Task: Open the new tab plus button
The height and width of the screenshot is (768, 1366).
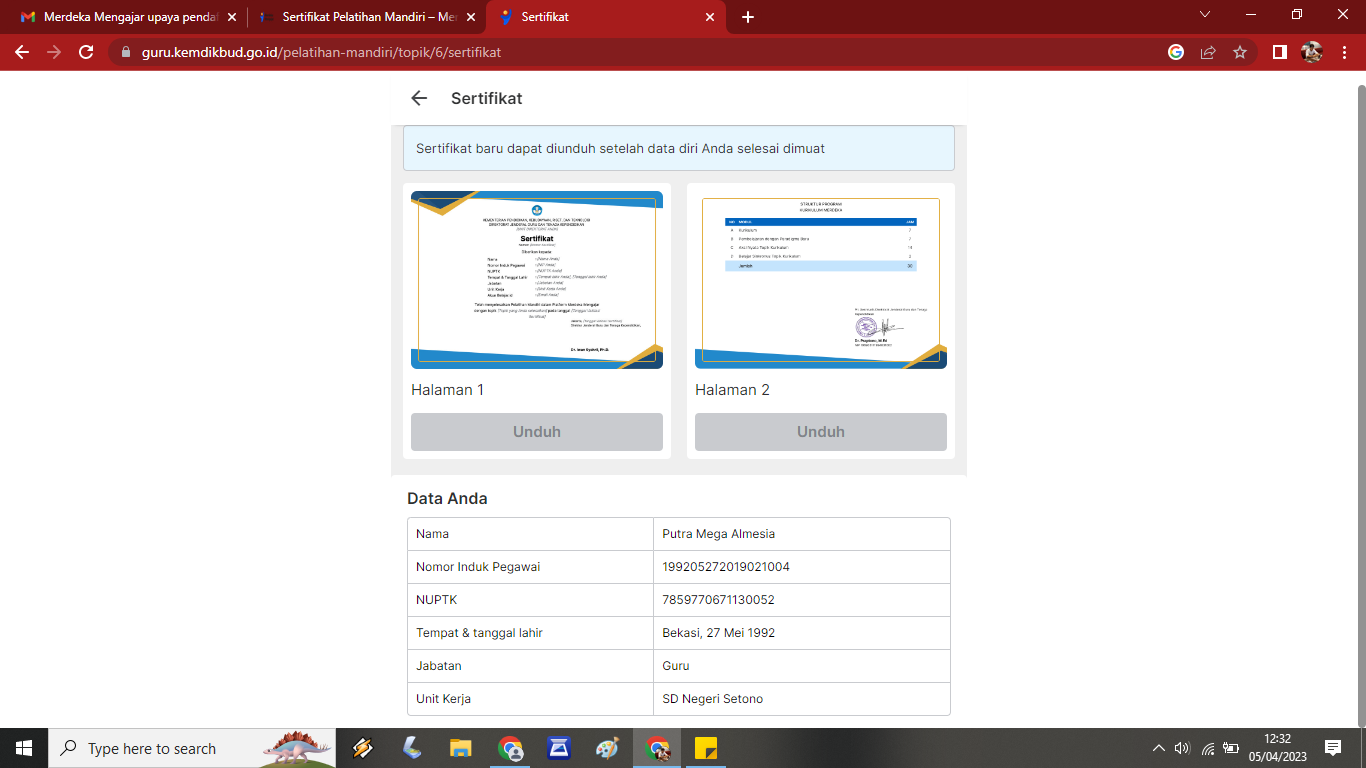Action: [x=748, y=17]
